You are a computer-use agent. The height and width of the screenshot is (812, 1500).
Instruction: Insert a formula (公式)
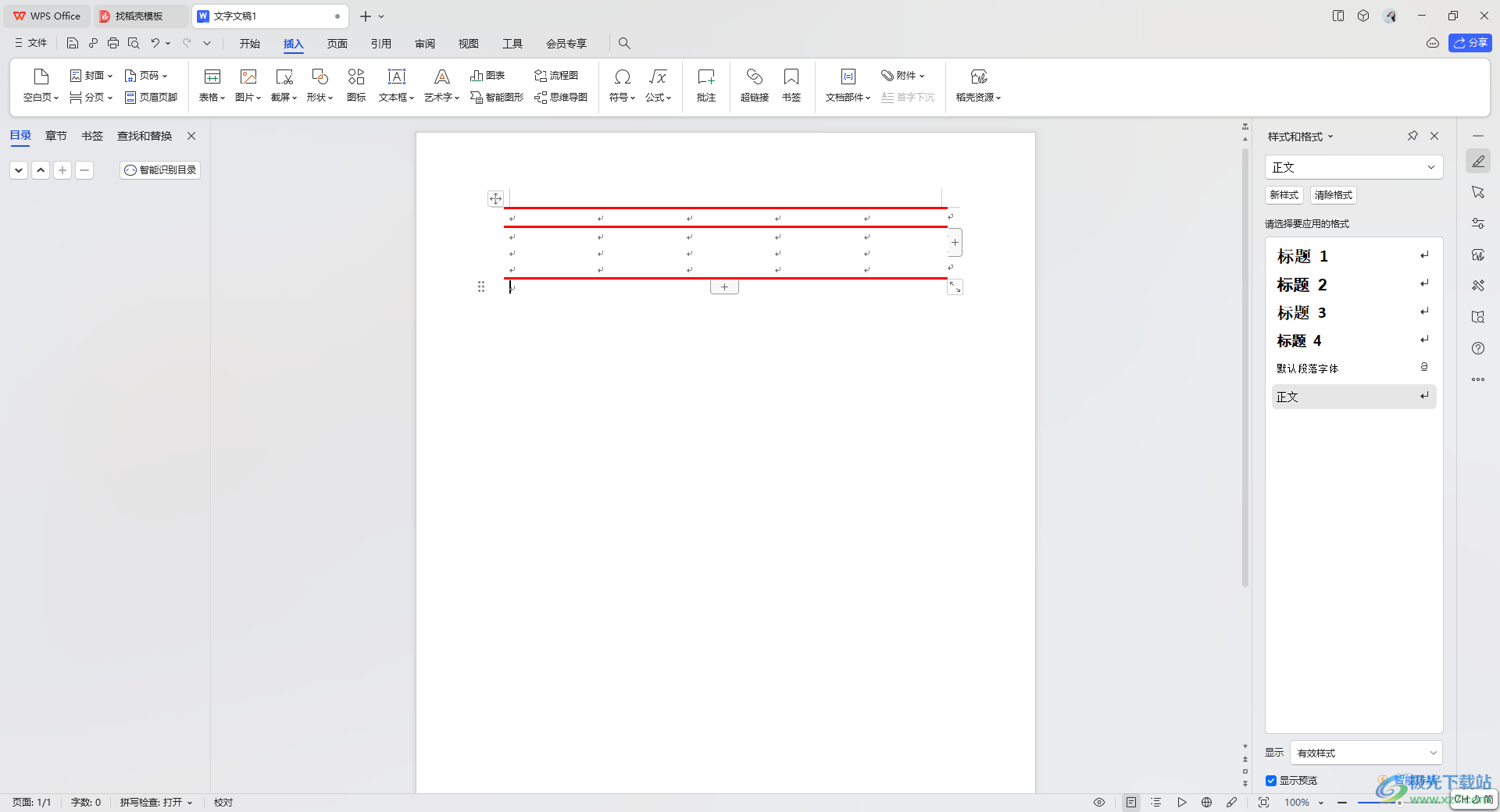click(658, 77)
